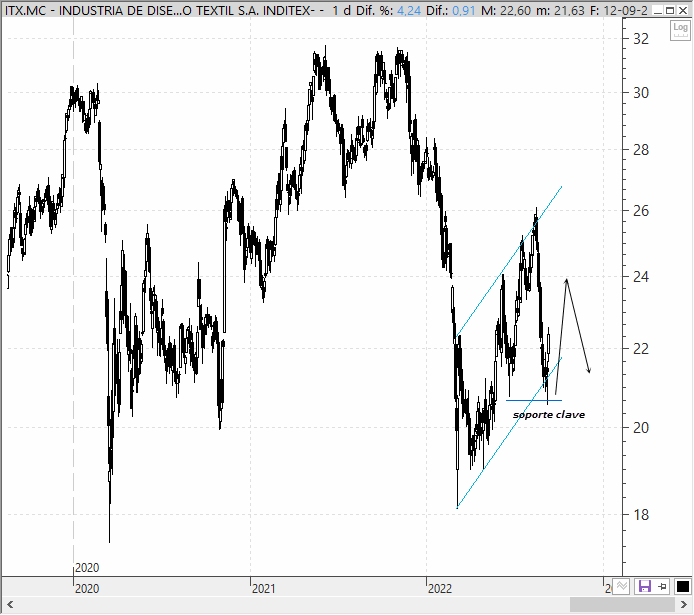The image size is (694, 615).
Task: Click the 30 price axis label
Action: 641,93
